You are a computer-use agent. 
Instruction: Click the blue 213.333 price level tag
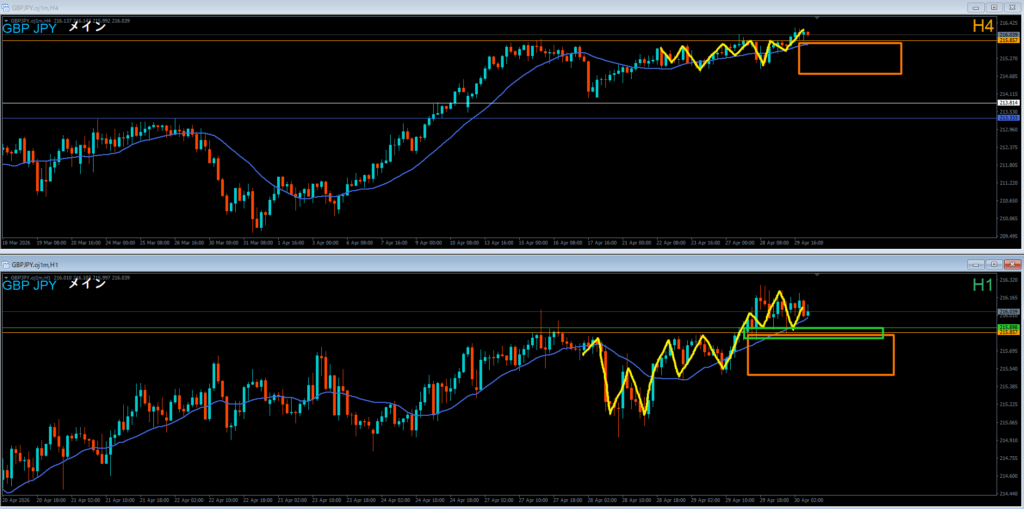tap(1008, 118)
